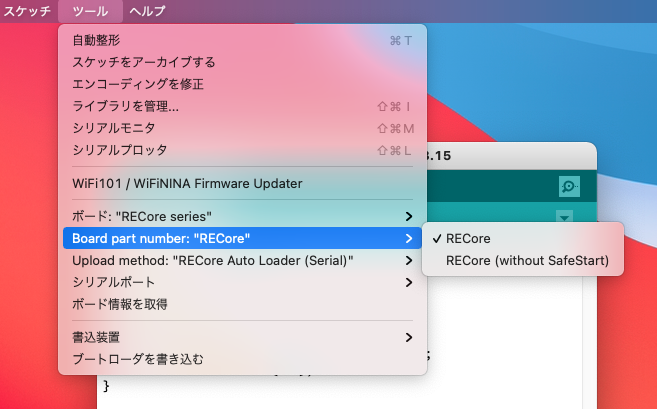Viewport: 657px width, 409px height.
Task: Open the Serial Monitor magnifier icon
Action: [569, 186]
